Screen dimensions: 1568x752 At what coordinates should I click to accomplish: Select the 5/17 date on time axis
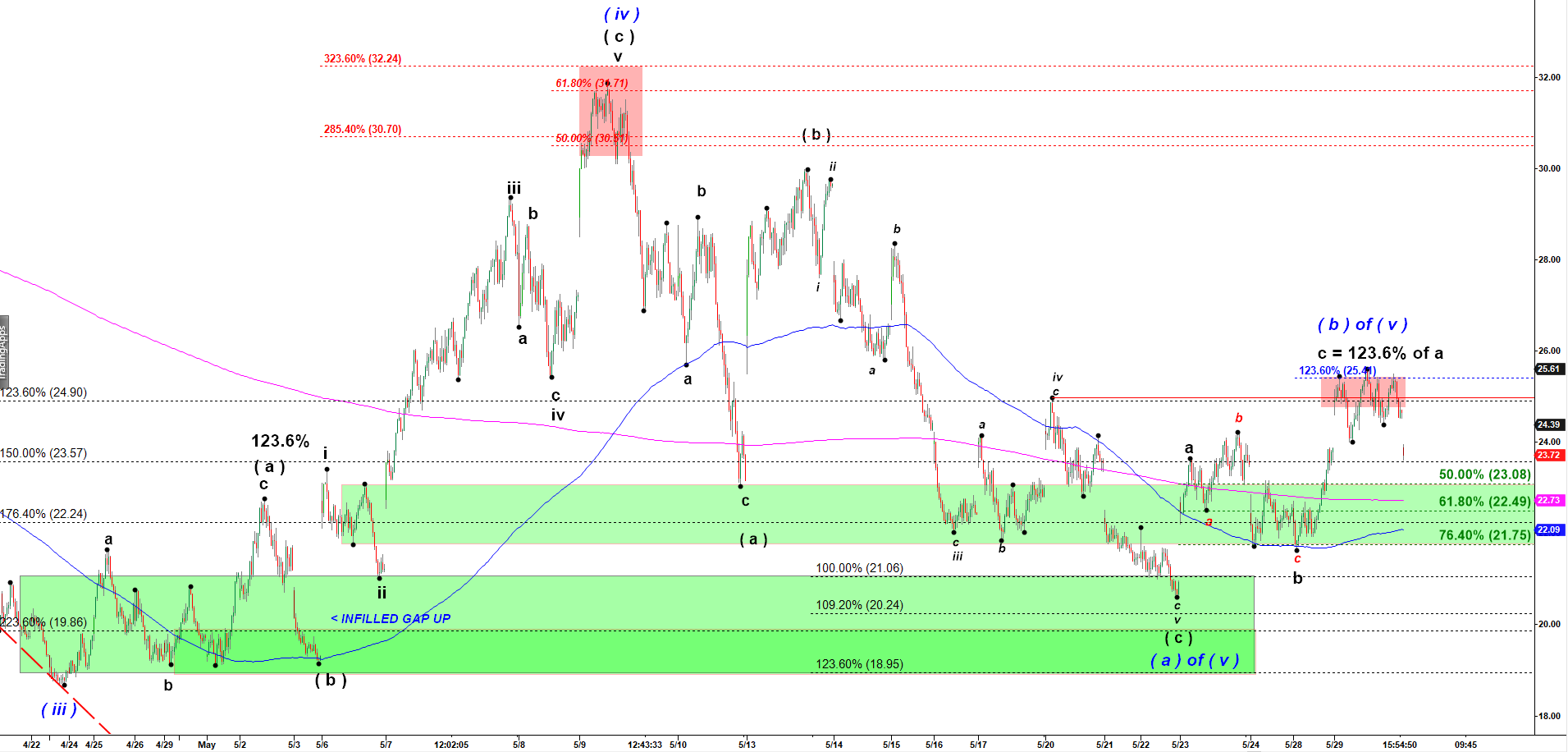pos(978,745)
